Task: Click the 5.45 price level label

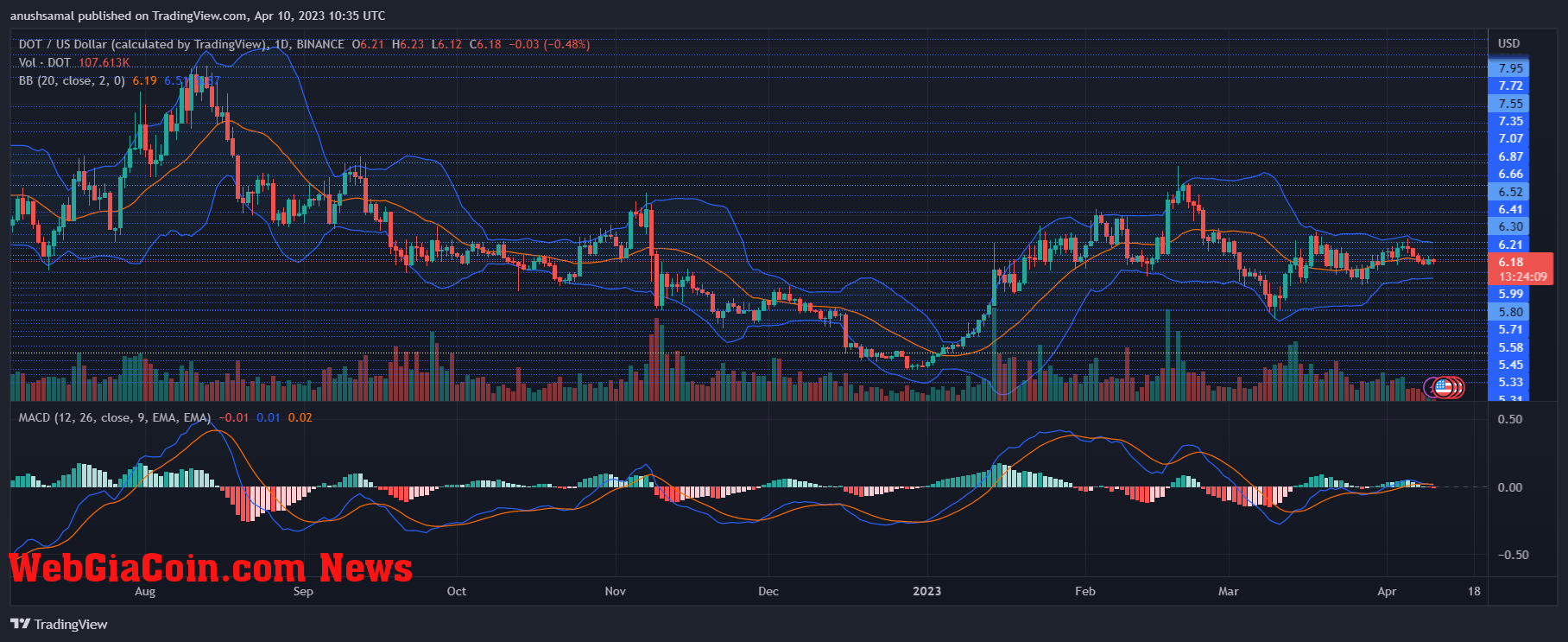Action: [1510, 365]
